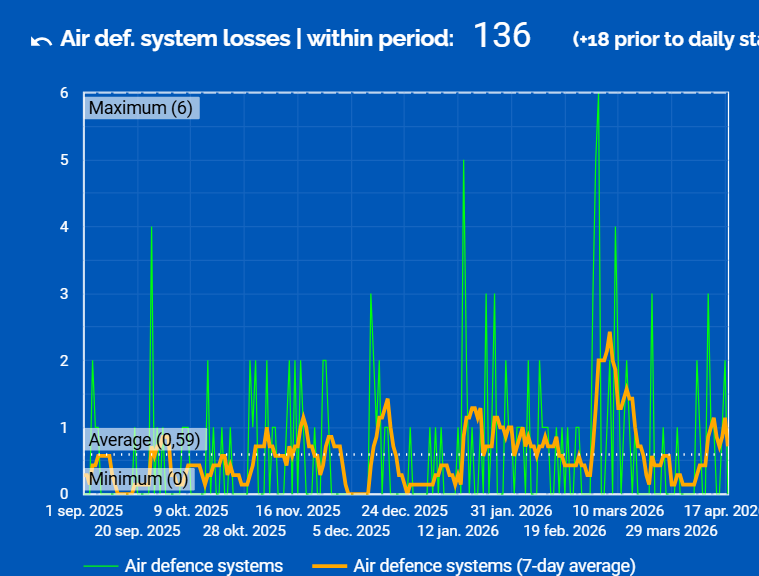The image size is (759, 576).
Task: Click the y-axis value 5 label
Action: [x=64, y=160]
